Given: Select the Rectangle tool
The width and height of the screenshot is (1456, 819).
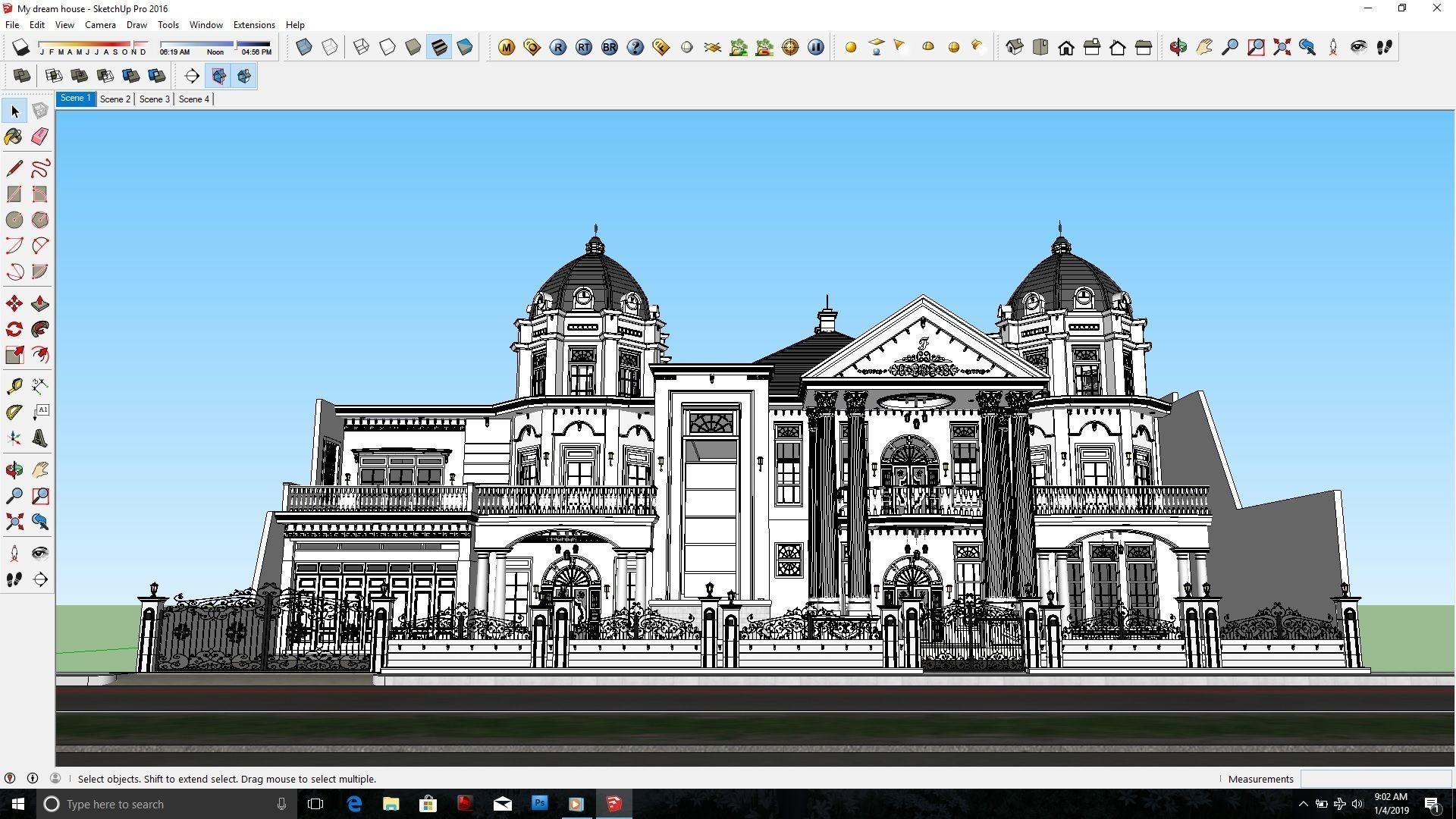Looking at the screenshot, I should click(14, 194).
